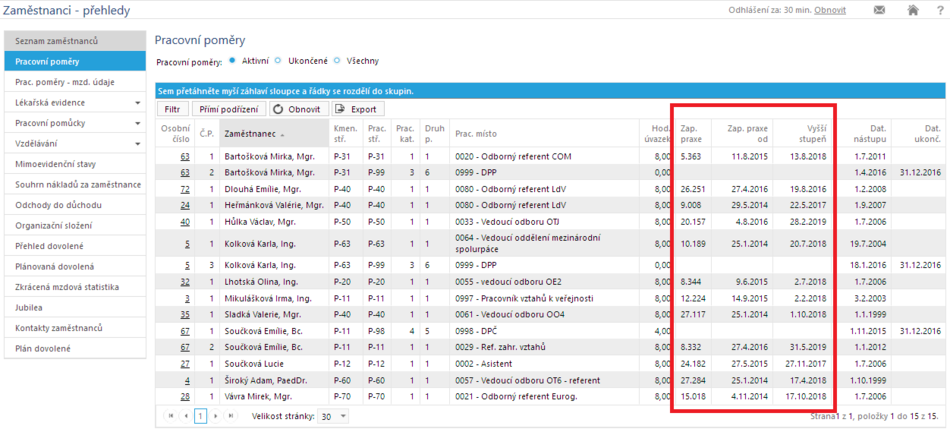
Task: Open page size dropdown showing 30
Action: pyautogui.click(x=334, y=416)
